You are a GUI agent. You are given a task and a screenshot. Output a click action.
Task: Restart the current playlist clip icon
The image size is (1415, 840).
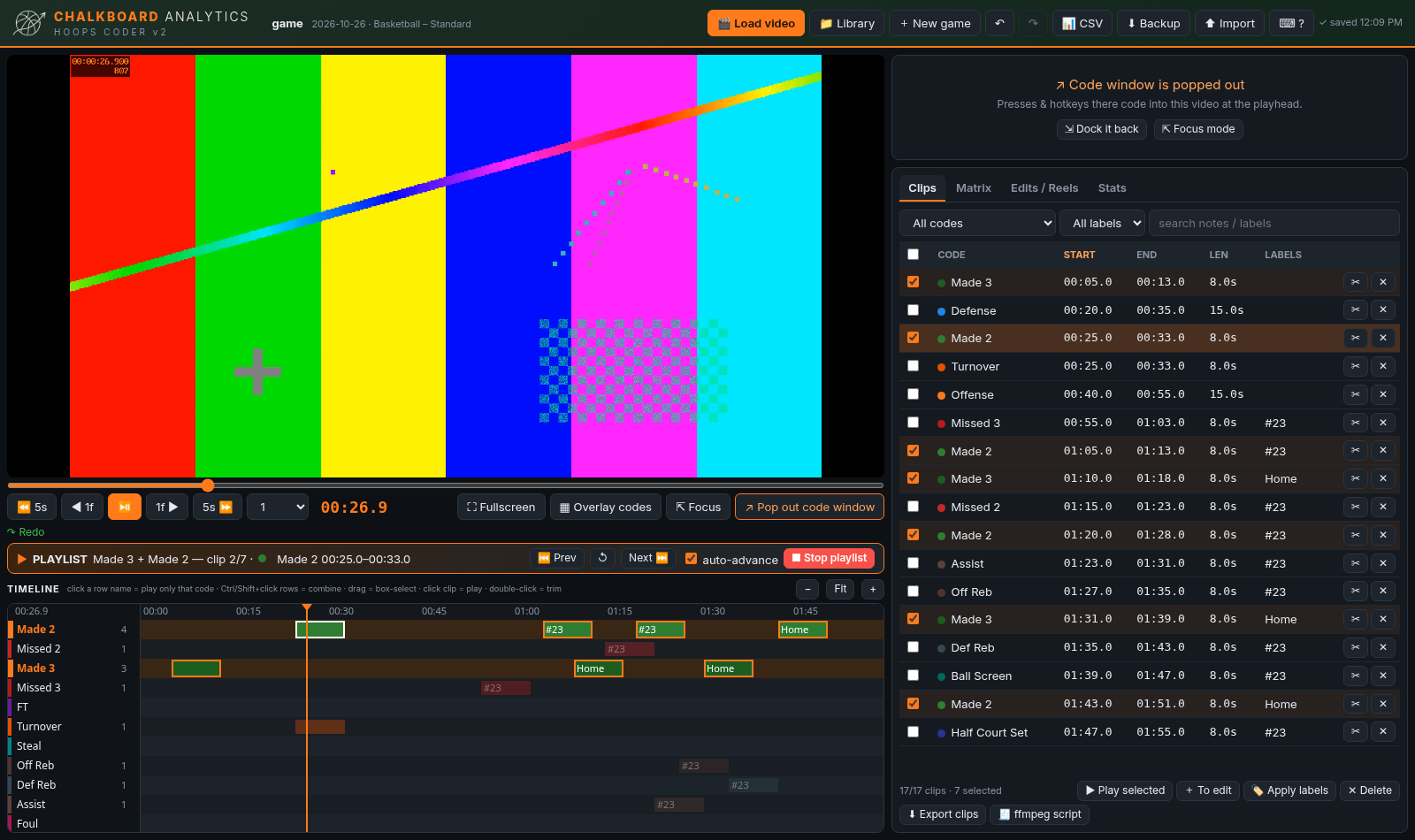[602, 558]
